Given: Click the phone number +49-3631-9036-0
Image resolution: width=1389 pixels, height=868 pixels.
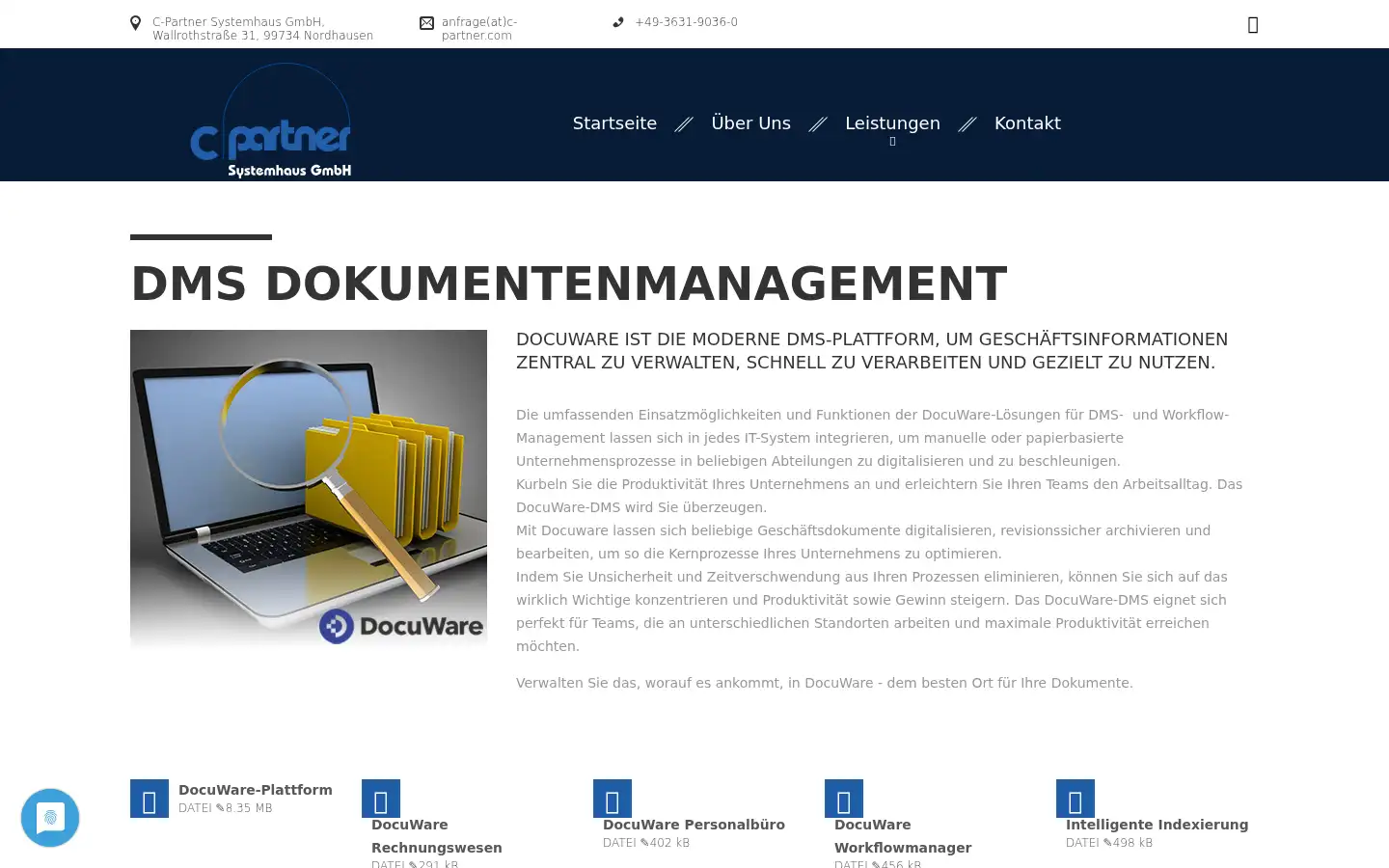Looking at the screenshot, I should click(686, 22).
